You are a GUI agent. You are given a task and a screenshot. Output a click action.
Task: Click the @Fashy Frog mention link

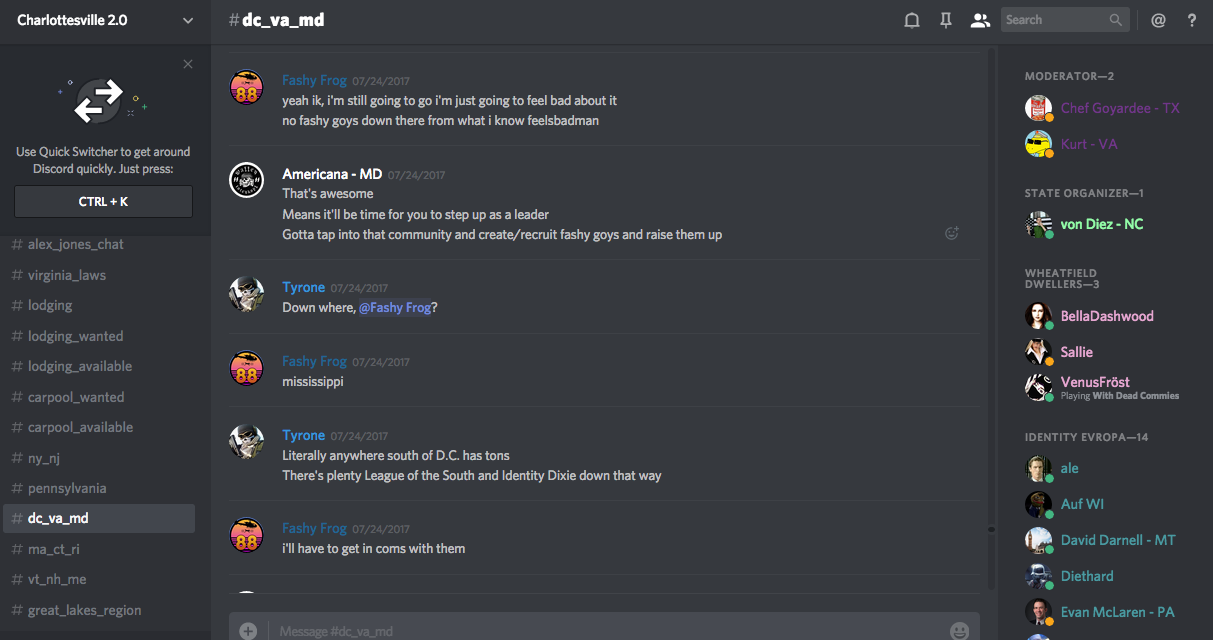pyautogui.click(x=395, y=308)
